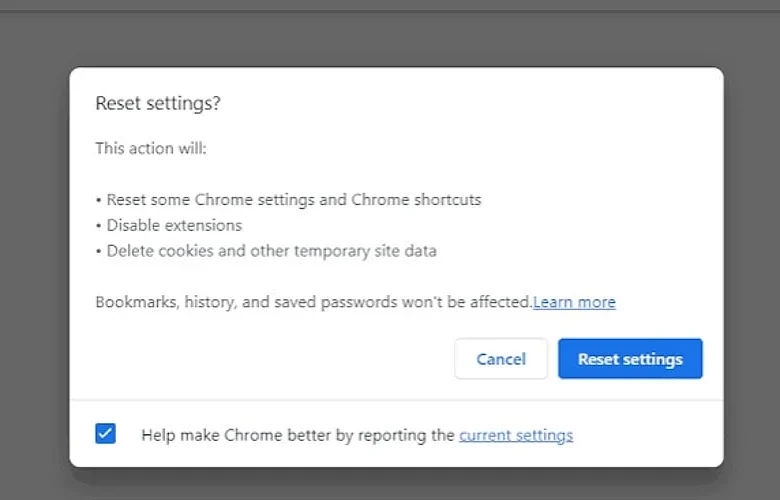Open the current settings link
The width and height of the screenshot is (780, 500).
pos(516,435)
